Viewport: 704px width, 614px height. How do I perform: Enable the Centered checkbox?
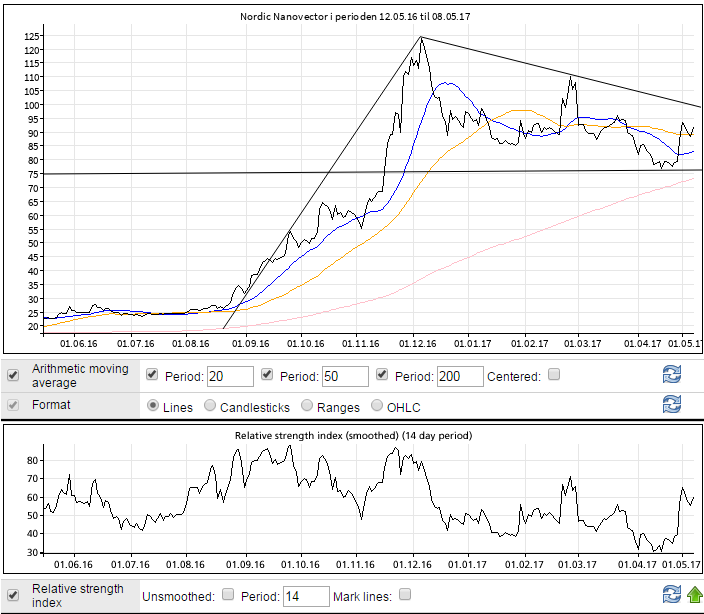[554, 374]
